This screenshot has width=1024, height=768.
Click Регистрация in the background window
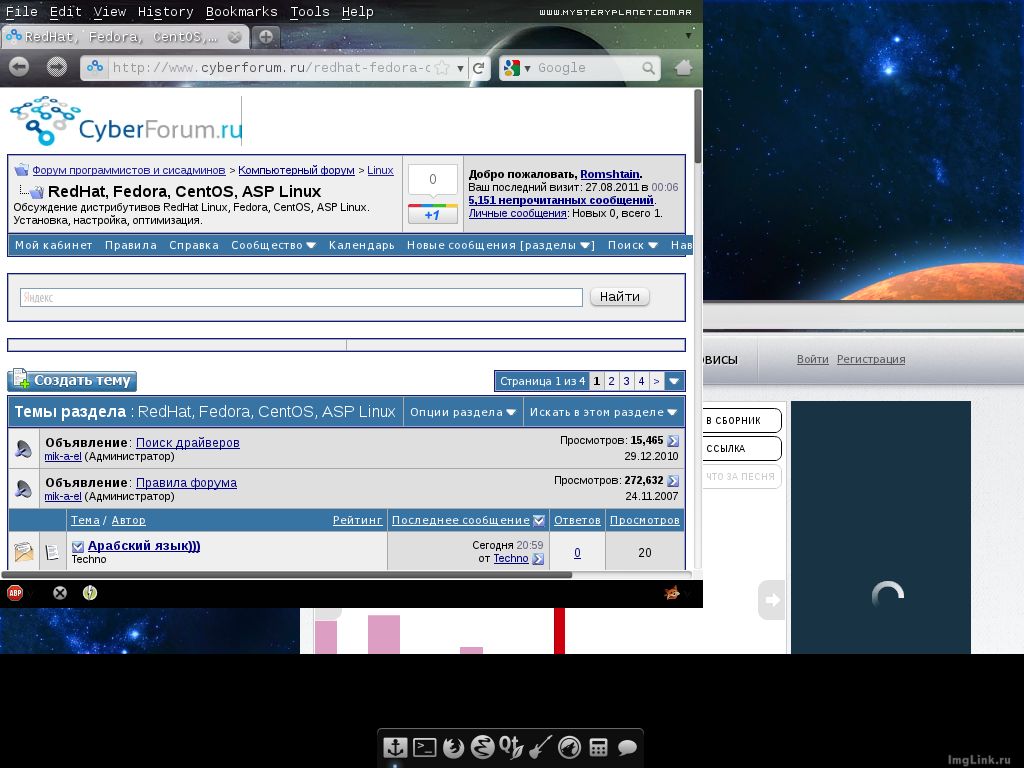(871, 359)
